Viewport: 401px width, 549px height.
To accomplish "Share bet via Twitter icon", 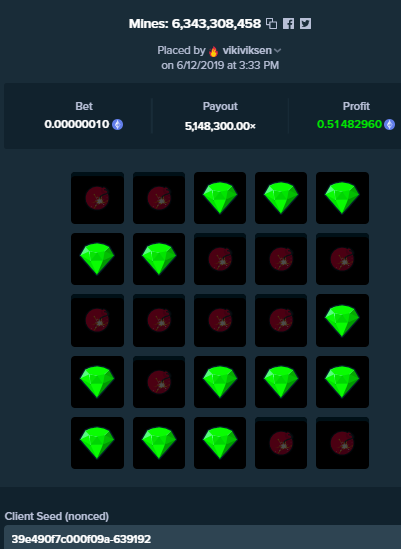I will 305,24.
